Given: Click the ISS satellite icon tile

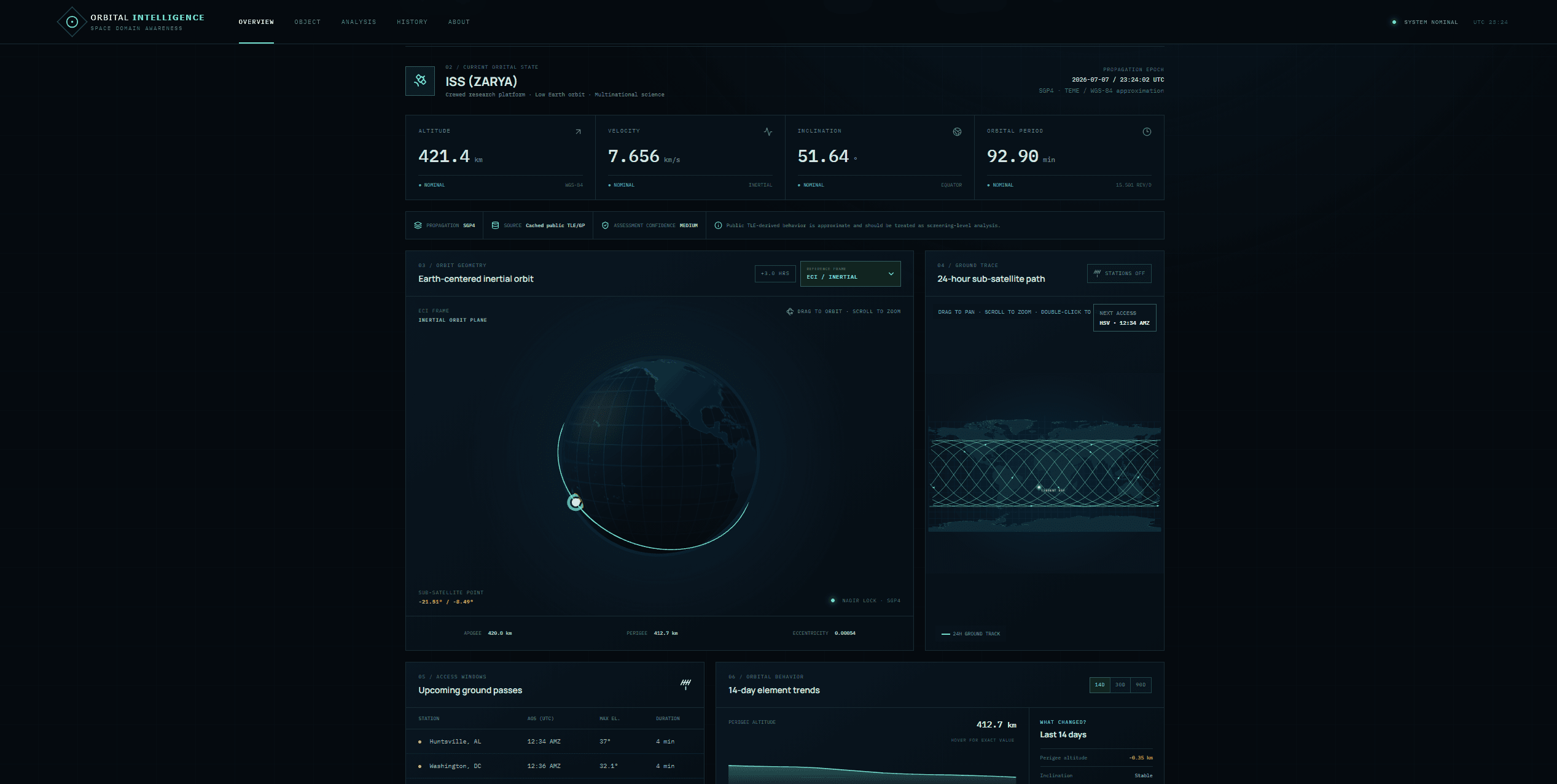Looking at the screenshot, I should click(420, 80).
